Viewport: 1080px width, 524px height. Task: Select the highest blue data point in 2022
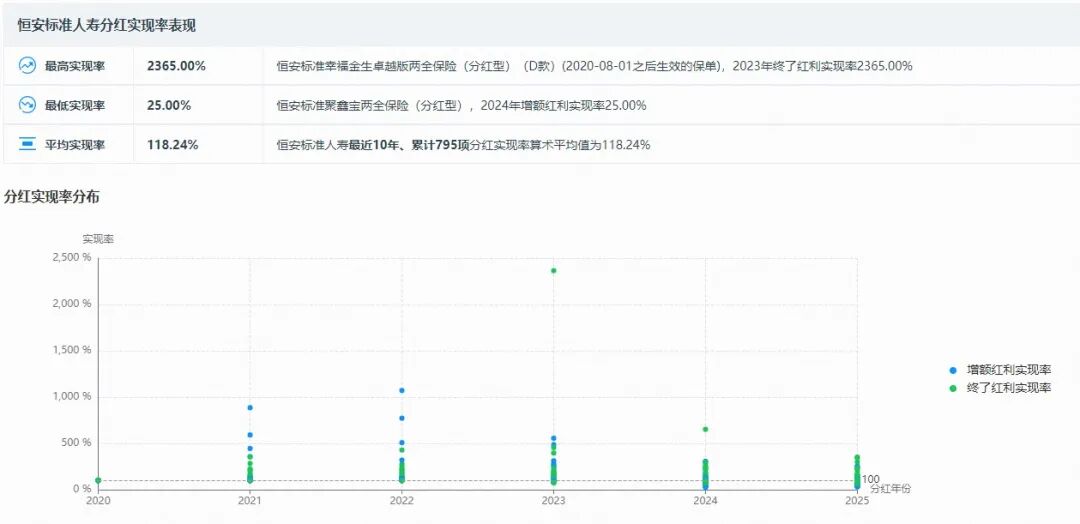coord(402,390)
